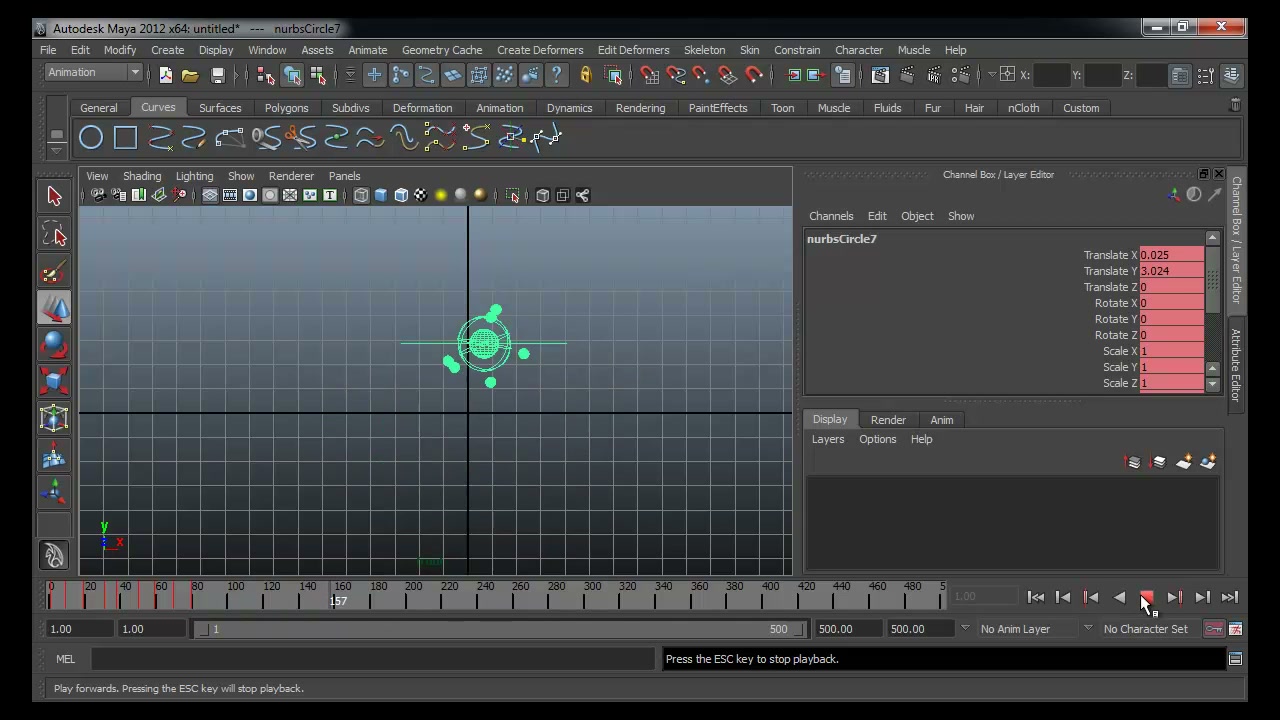The image size is (1280, 720).
Task: Toggle the viewport grid display icon
Action: [x=210, y=195]
